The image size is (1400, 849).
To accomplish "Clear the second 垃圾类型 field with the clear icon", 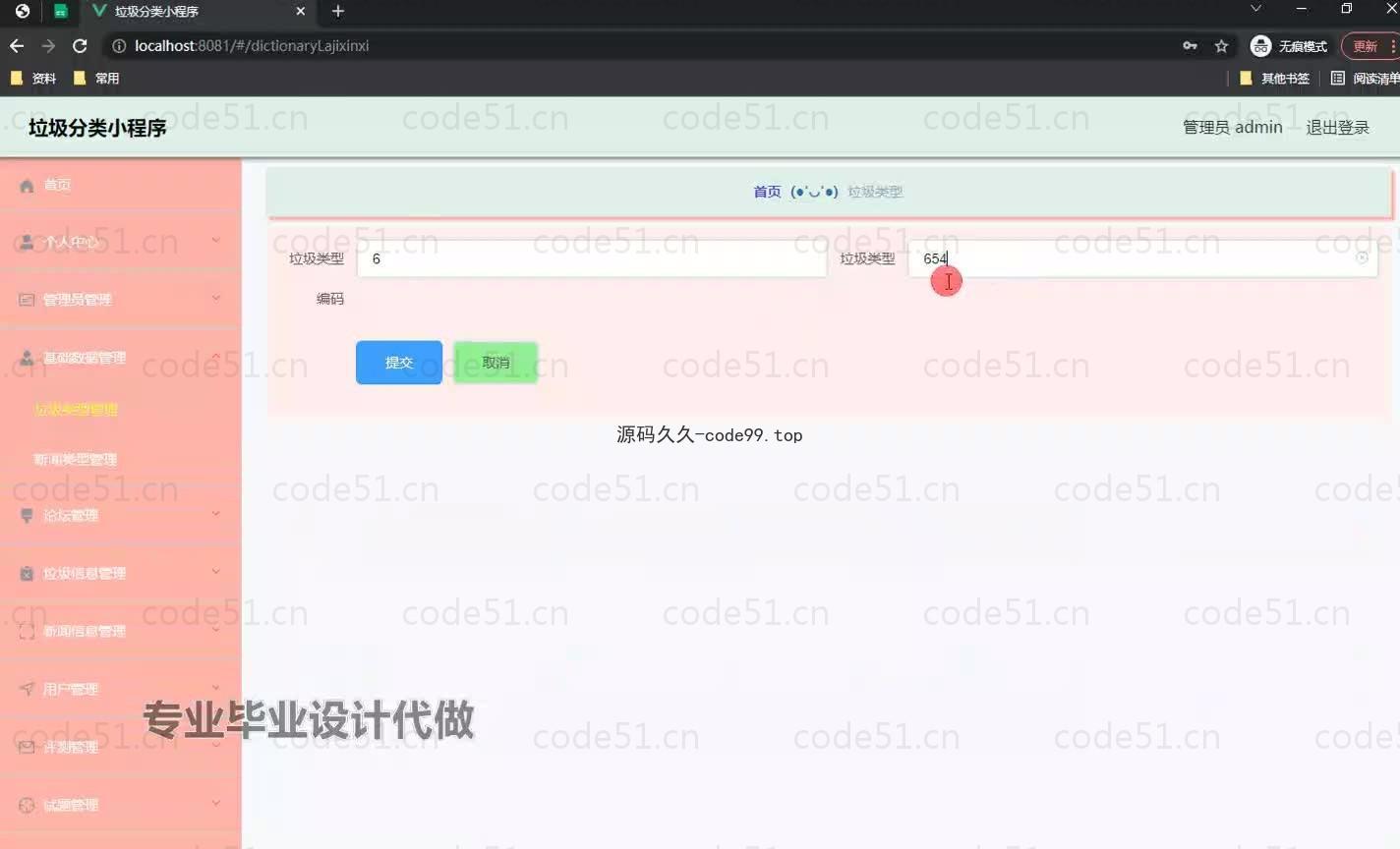I will (1362, 258).
